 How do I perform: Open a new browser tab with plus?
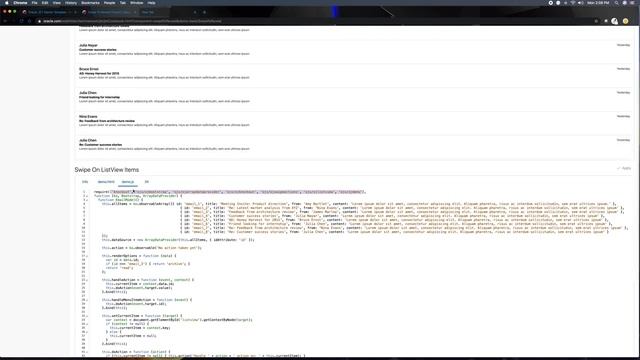click(x=204, y=12)
